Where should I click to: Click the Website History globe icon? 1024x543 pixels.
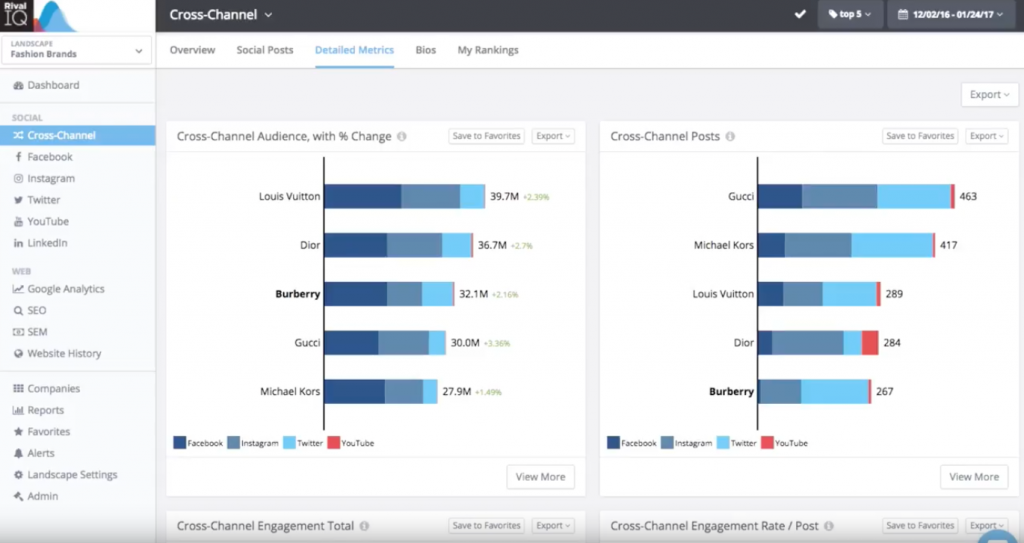(x=18, y=354)
